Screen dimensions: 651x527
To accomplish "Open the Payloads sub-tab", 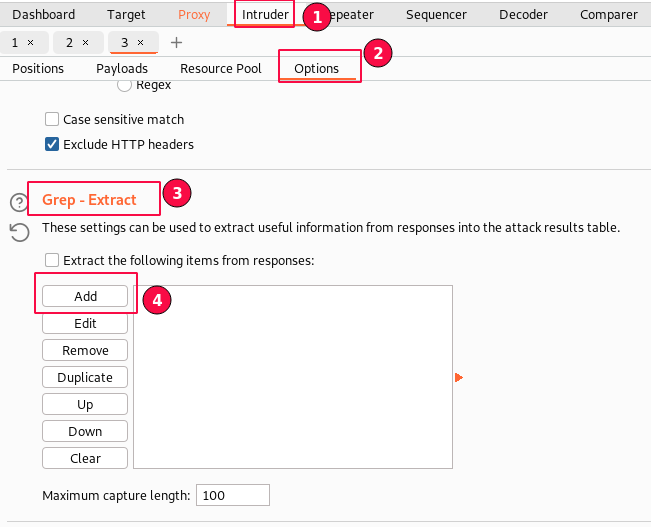I will click(122, 69).
